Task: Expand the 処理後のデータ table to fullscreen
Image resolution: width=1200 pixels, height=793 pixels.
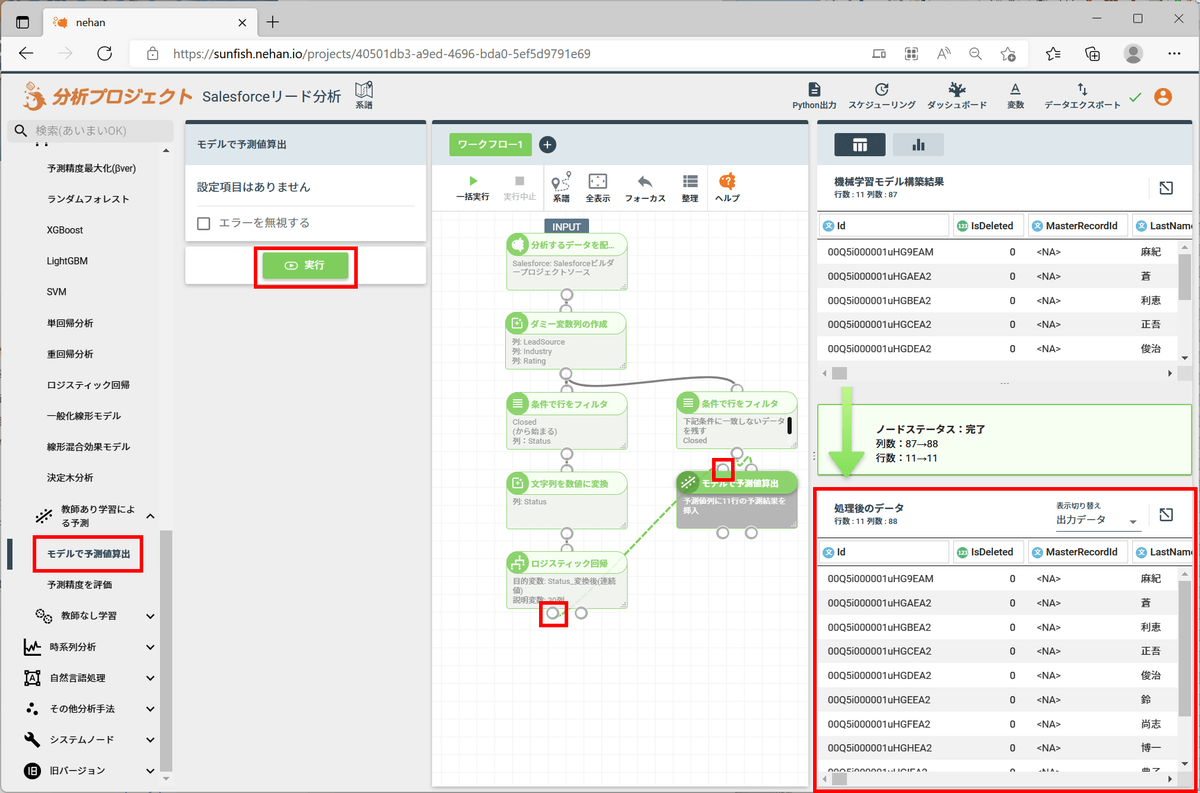Action: (x=1166, y=515)
